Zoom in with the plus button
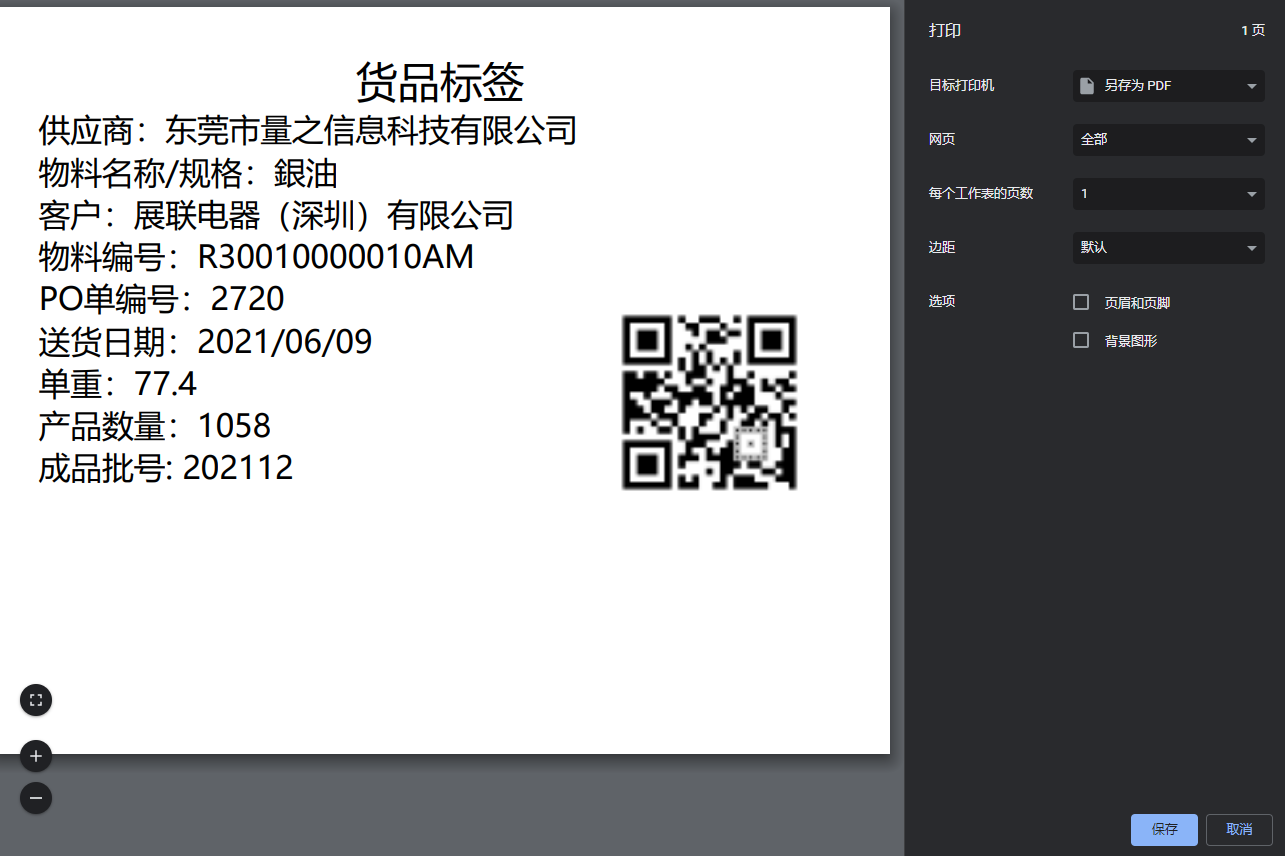 36,756
